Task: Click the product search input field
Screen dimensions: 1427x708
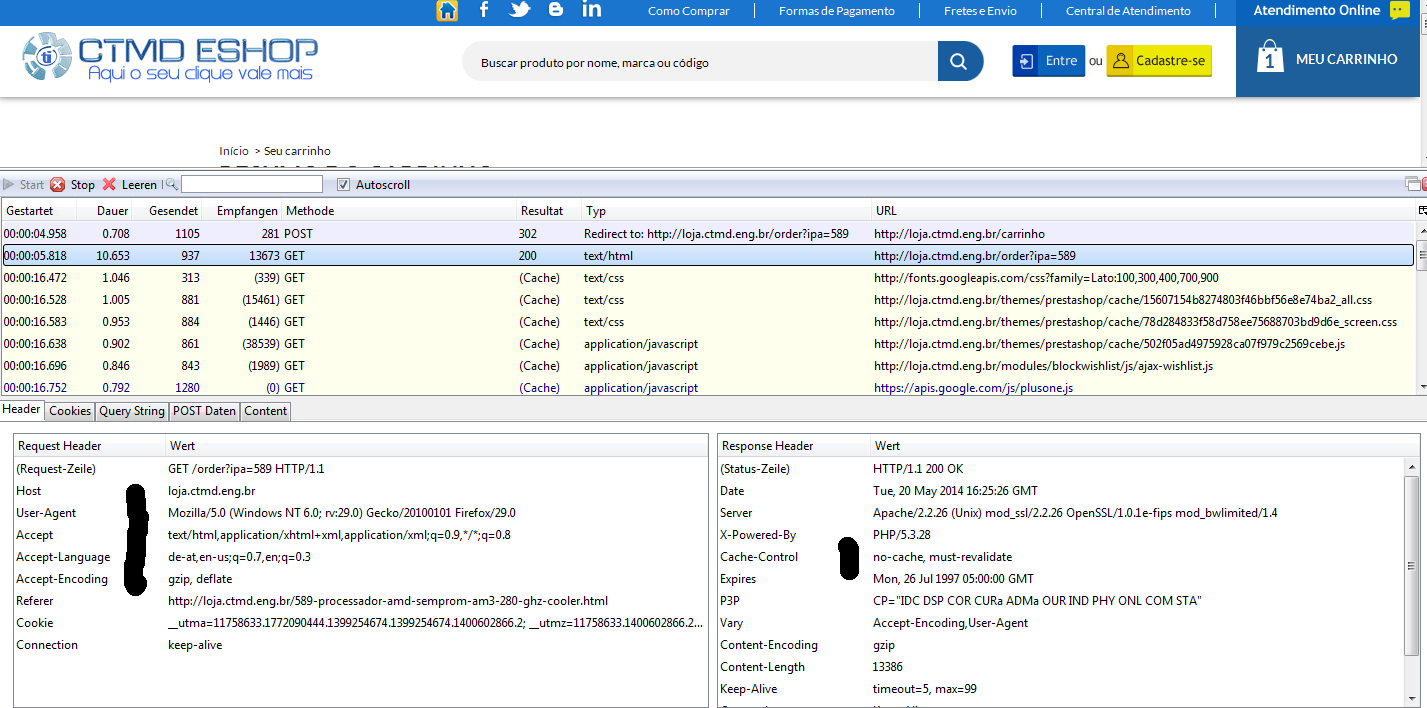Action: click(x=700, y=62)
